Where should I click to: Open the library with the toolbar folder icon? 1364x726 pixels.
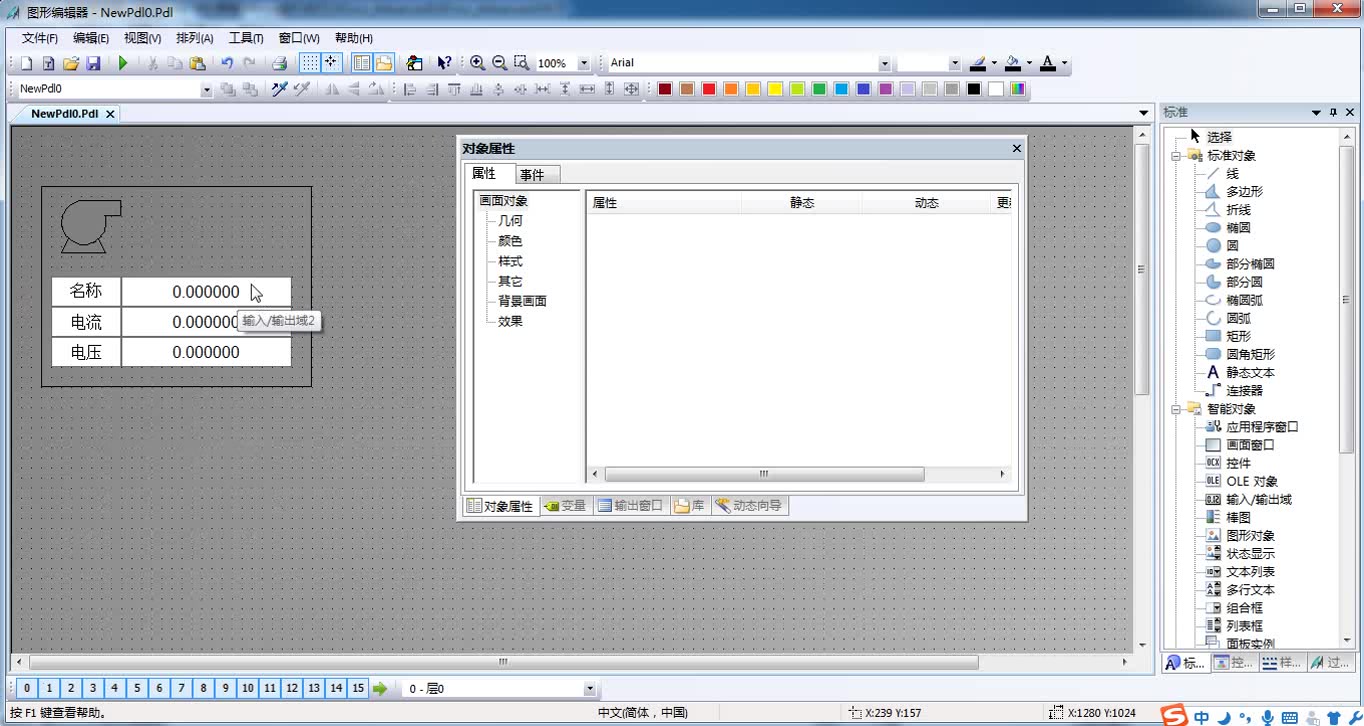click(x=384, y=63)
